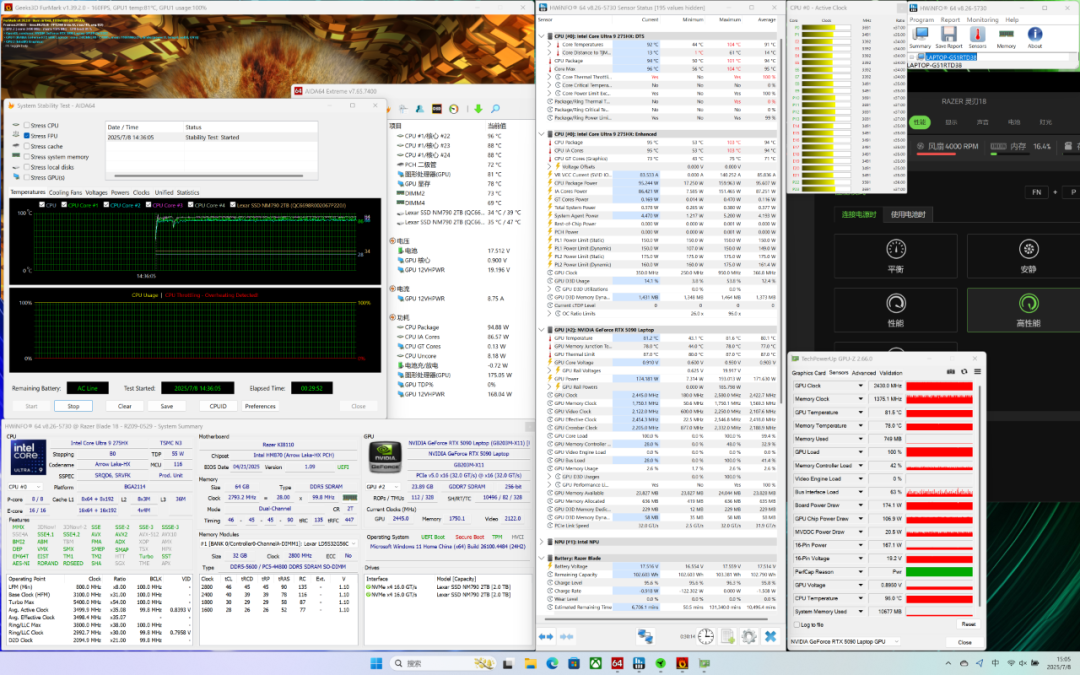Open the Windows Start menu
The height and width of the screenshot is (675, 1080).
pos(376,663)
